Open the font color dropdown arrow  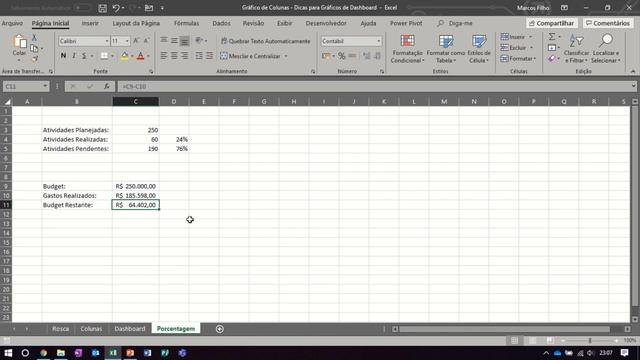coord(148,56)
